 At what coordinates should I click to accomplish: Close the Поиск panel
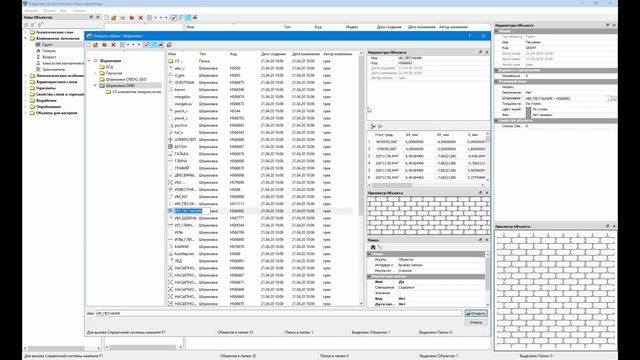[x=487, y=240]
